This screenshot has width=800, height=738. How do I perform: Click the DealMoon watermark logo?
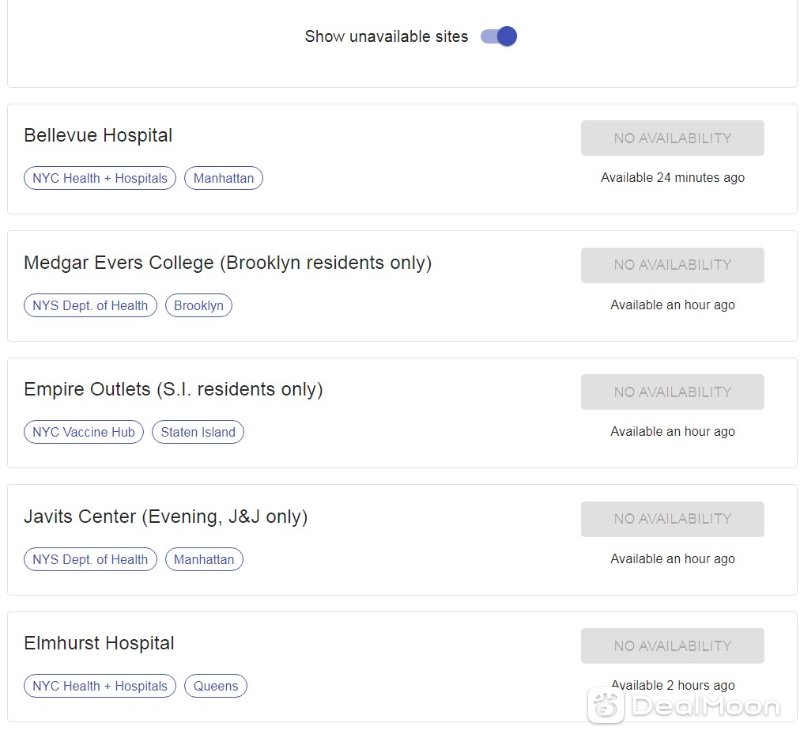(684, 706)
